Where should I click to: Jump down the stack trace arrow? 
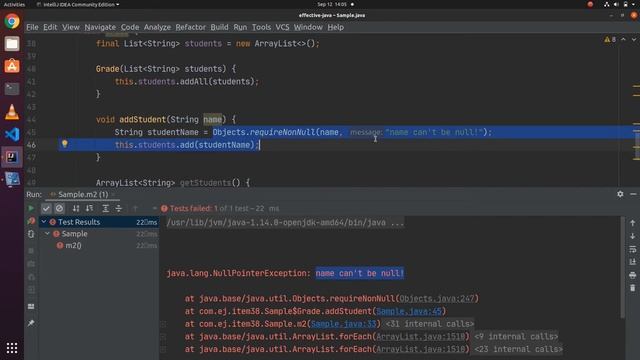(x=633, y=236)
